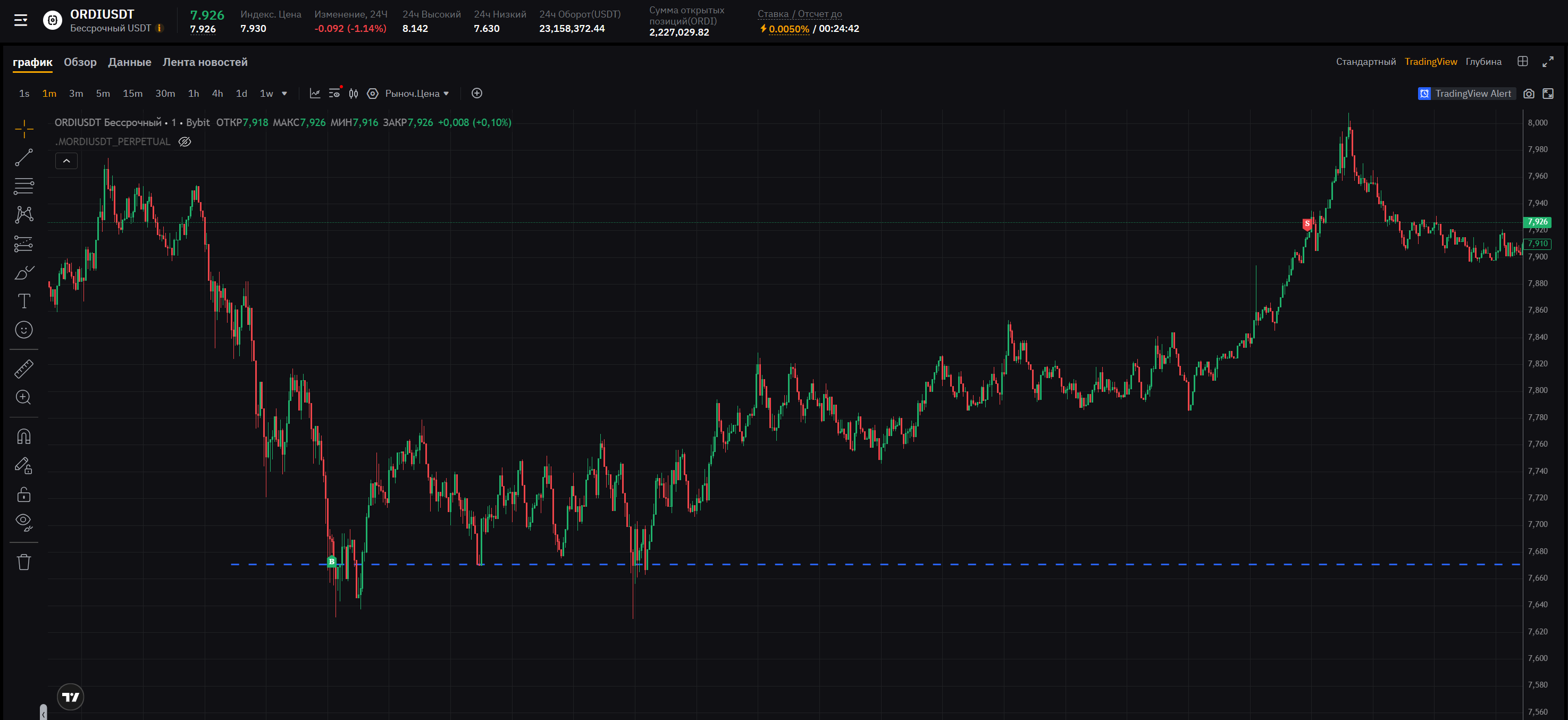Collapse the indicator legend chevron
The width and height of the screenshot is (1568, 720).
coord(66,161)
